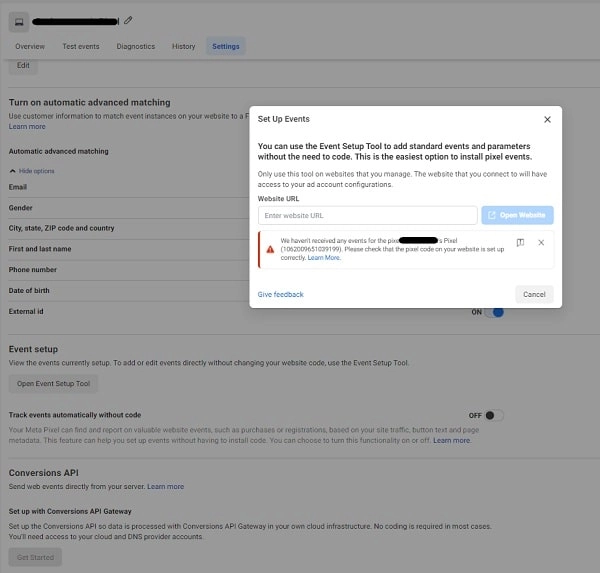Screen dimensions: 600x573
Task: Click the Open Website button
Action: tap(517, 215)
